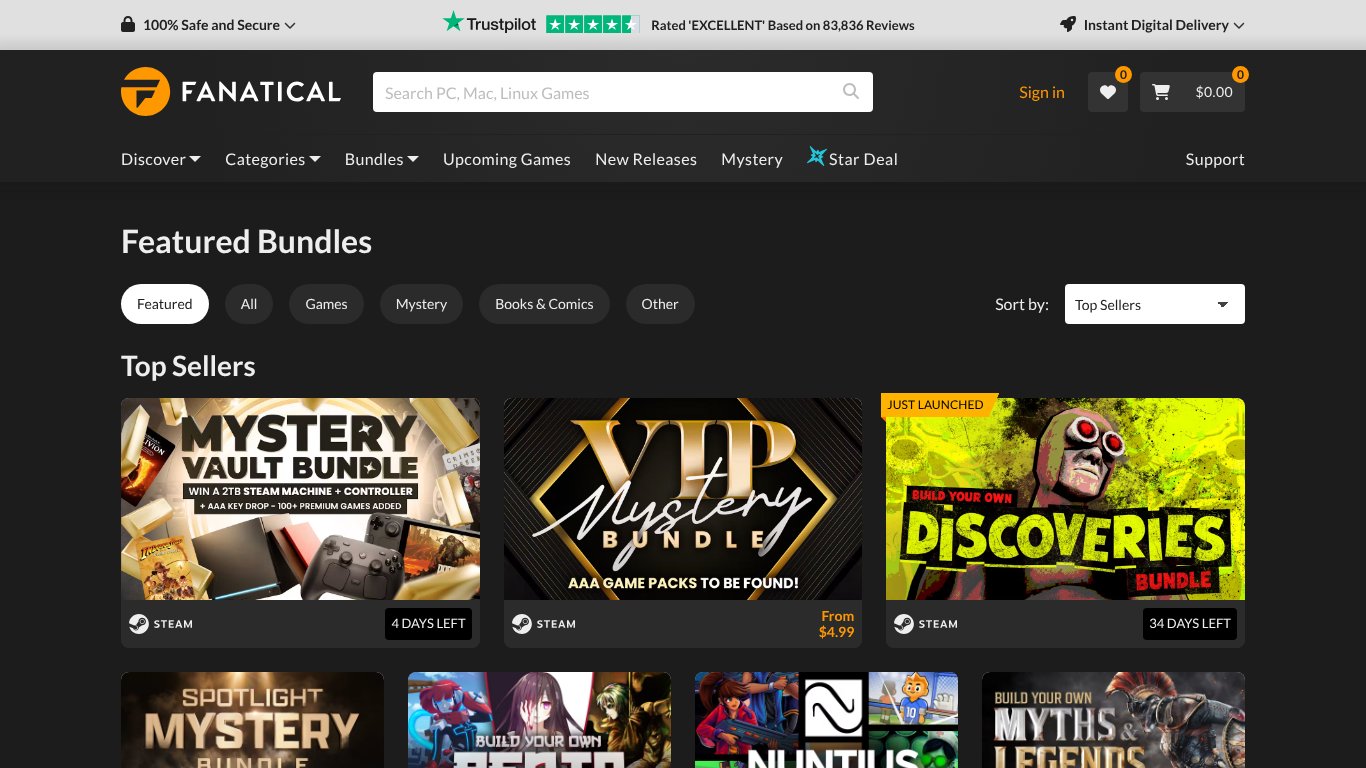Click the $0.00 cart total
This screenshot has width=1366, height=768.
1214,92
